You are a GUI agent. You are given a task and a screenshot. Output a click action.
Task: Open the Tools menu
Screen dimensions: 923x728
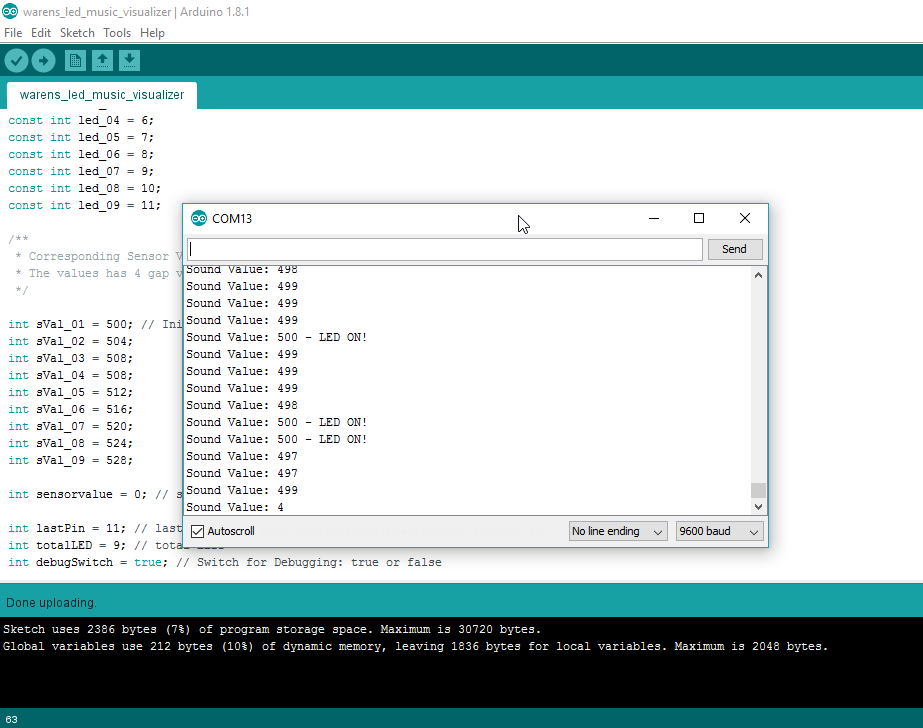[x=117, y=33]
